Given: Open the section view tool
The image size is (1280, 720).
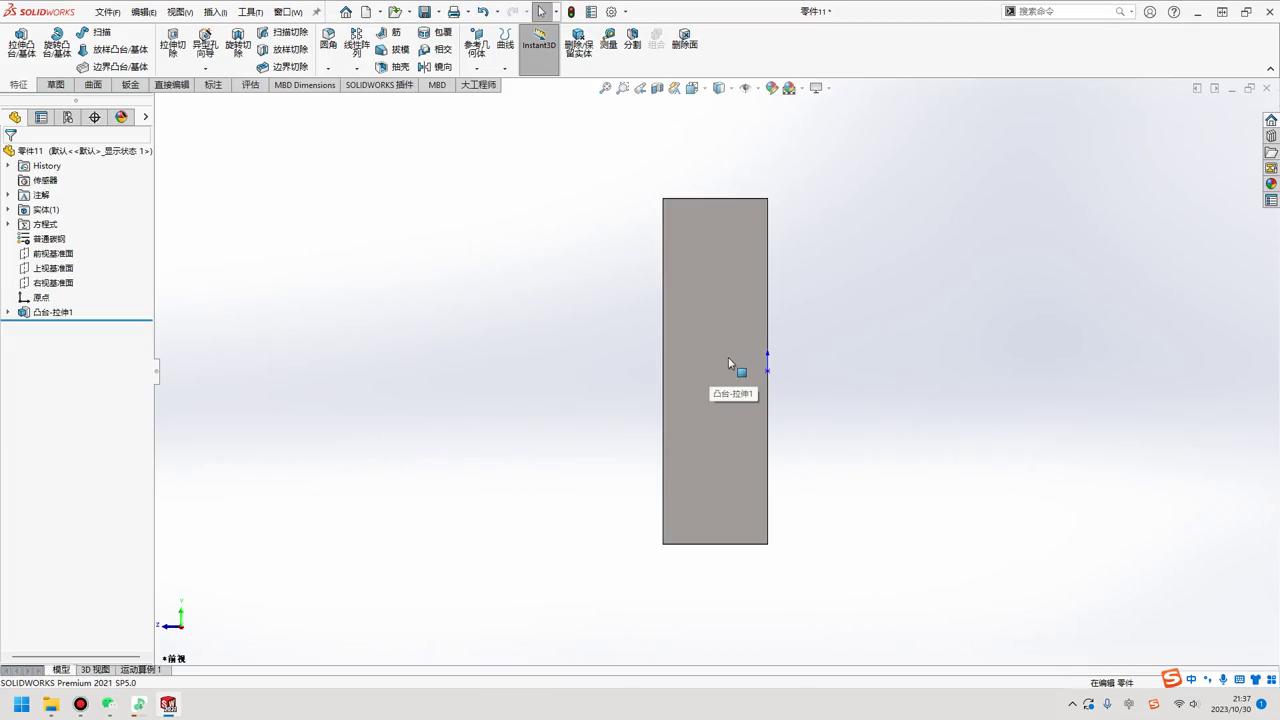Looking at the screenshot, I should (658, 88).
